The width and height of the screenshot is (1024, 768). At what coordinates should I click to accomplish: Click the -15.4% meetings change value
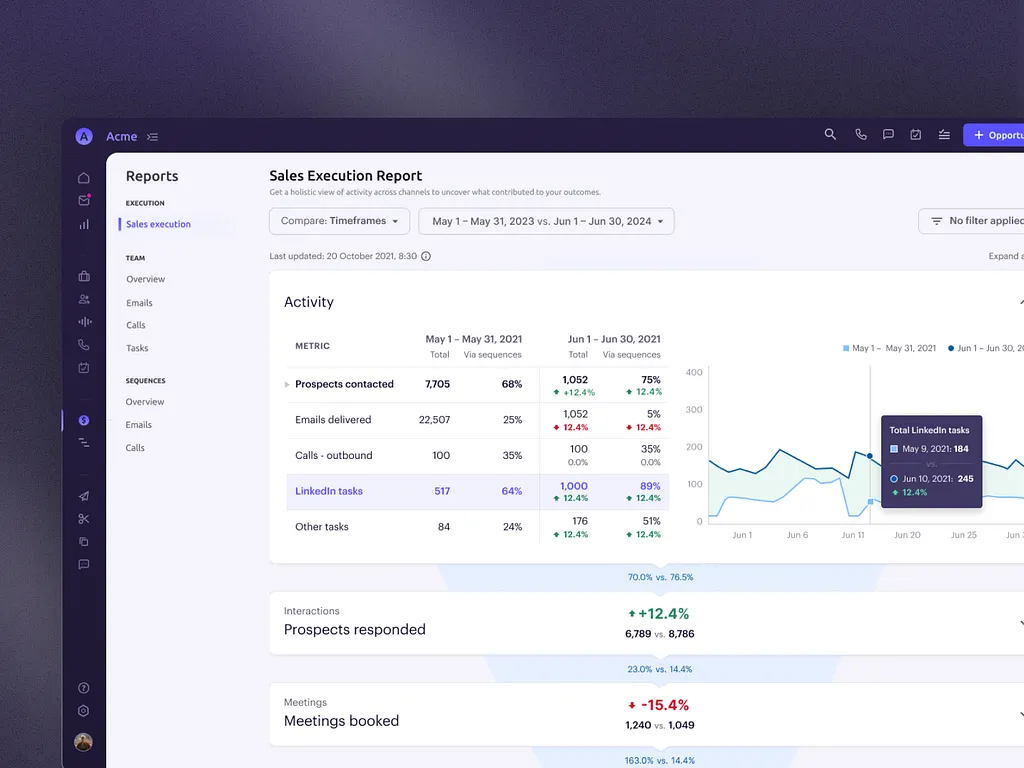(658, 705)
